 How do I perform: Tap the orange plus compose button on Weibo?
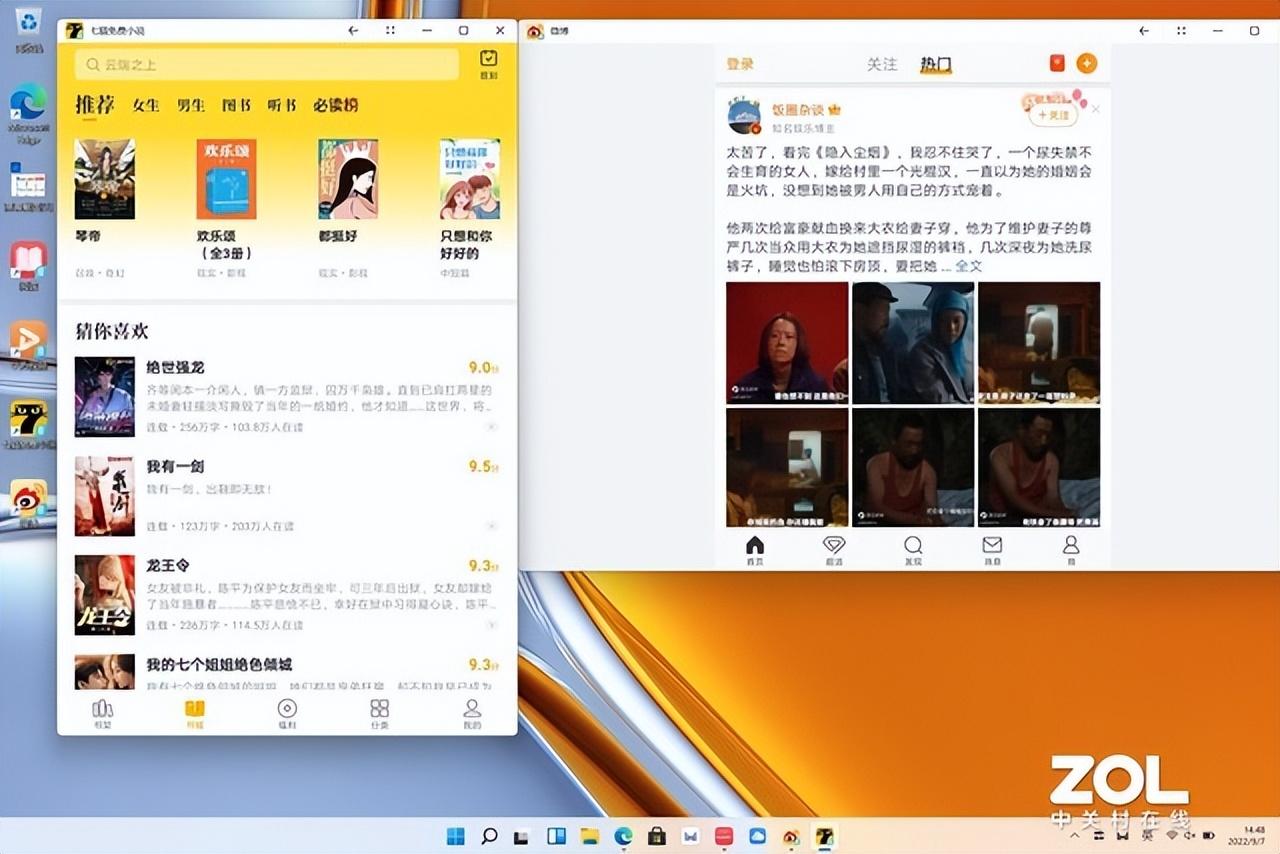click(x=1086, y=63)
